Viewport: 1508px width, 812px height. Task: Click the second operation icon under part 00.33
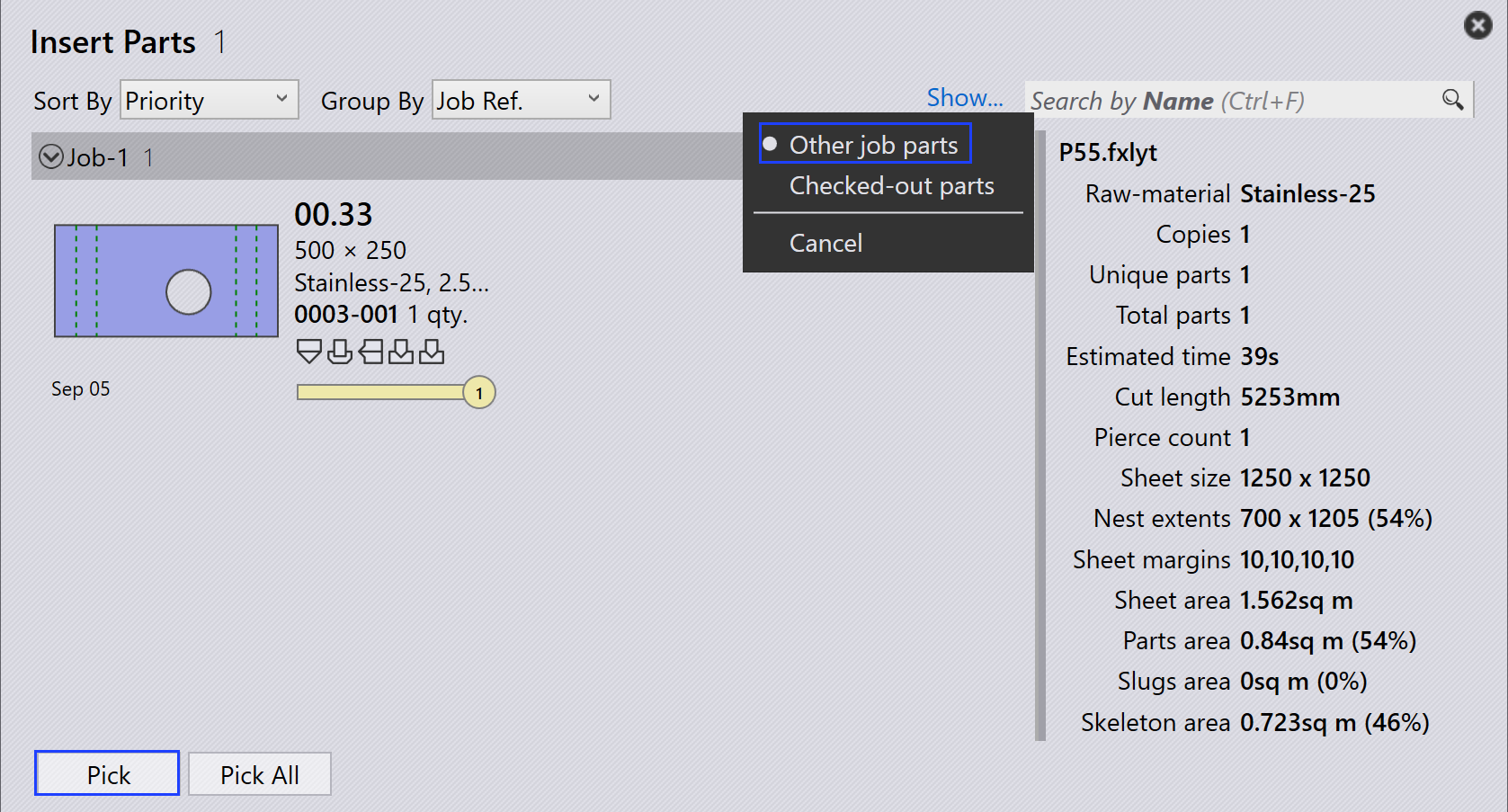(x=340, y=352)
